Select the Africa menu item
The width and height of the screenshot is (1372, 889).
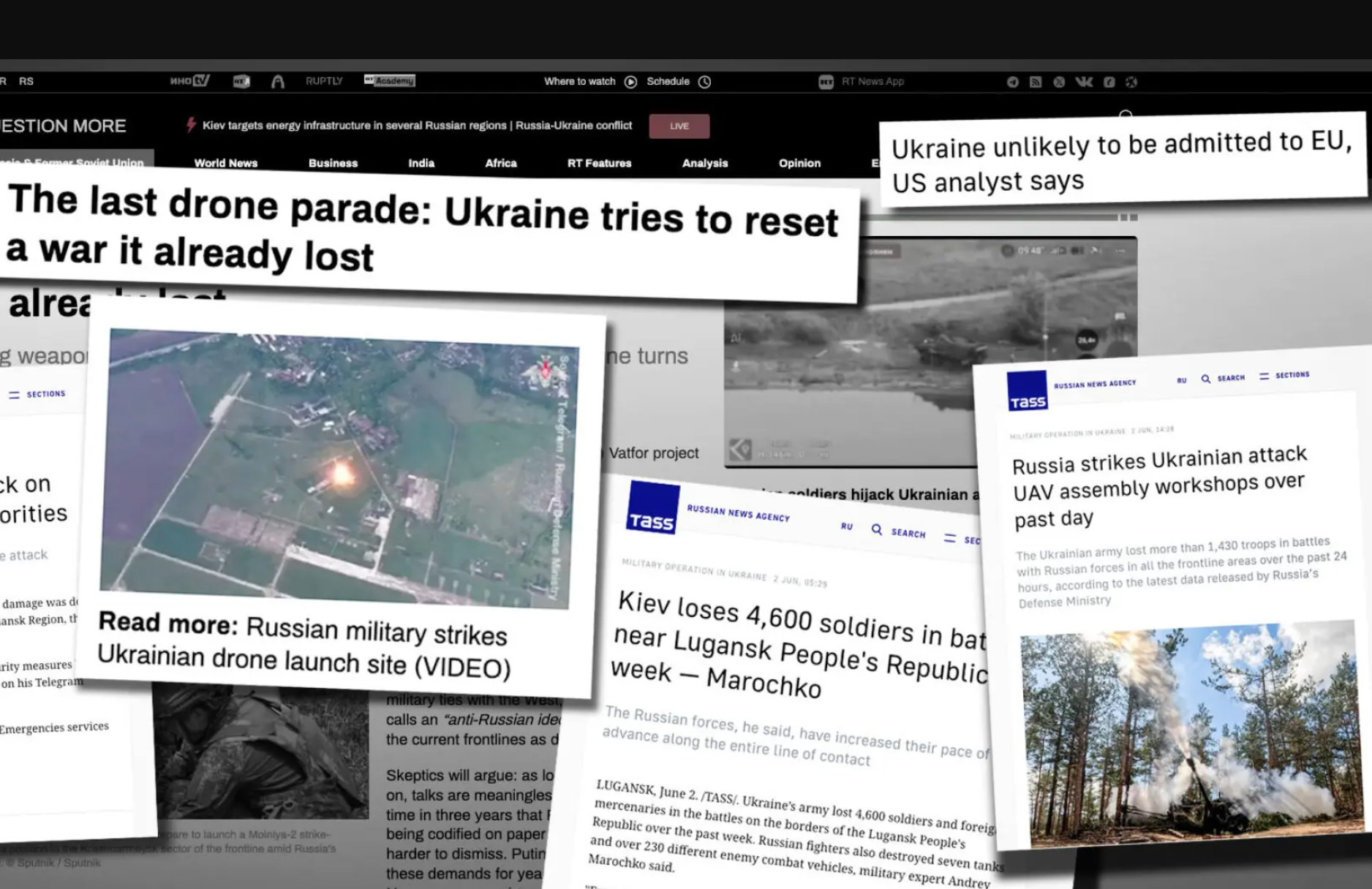coord(501,163)
